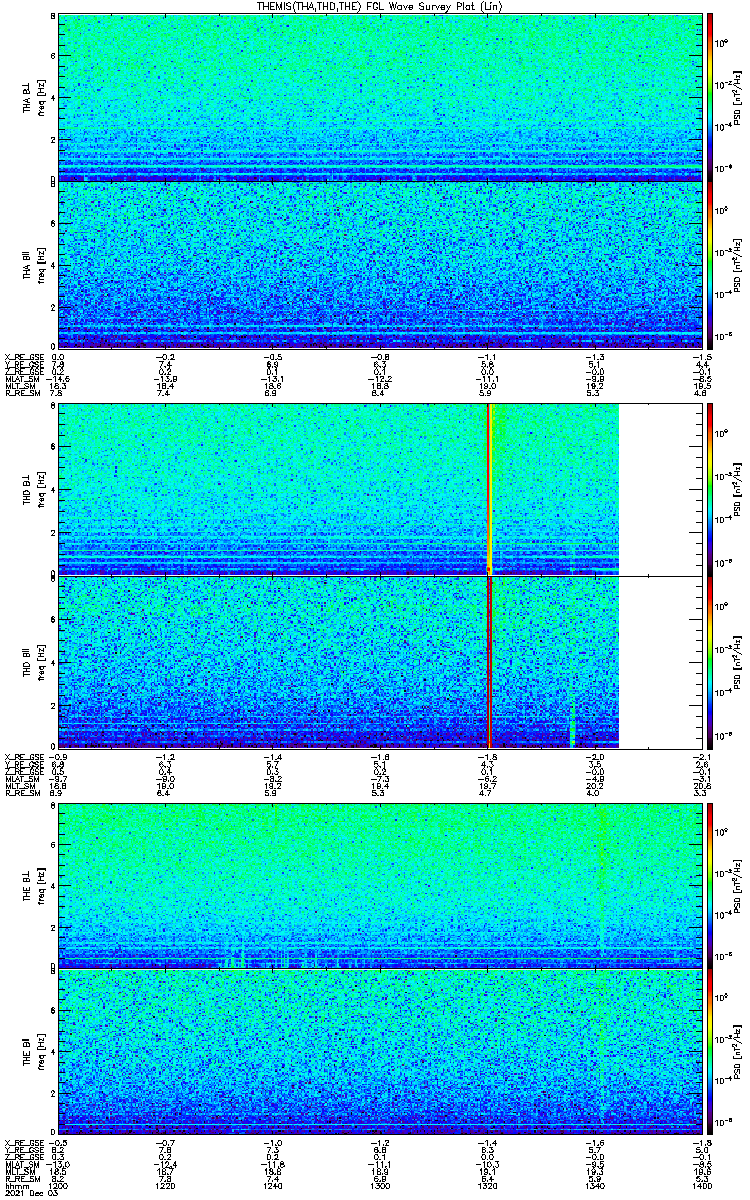
Task: Click the green low-frequency burst in the THD B|| panel
Action: click(x=572, y=722)
